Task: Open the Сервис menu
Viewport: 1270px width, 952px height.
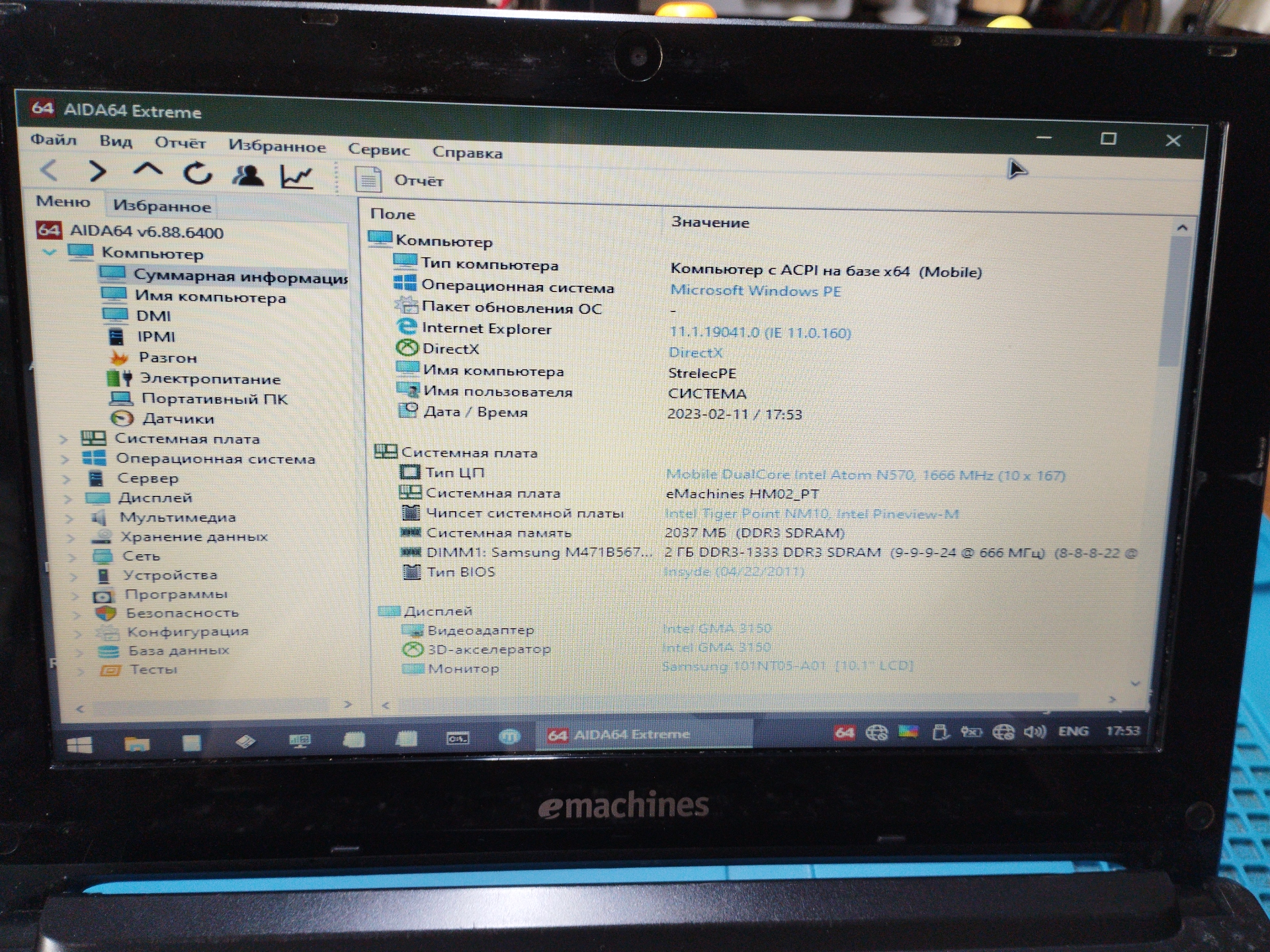Action: click(x=378, y=149)
